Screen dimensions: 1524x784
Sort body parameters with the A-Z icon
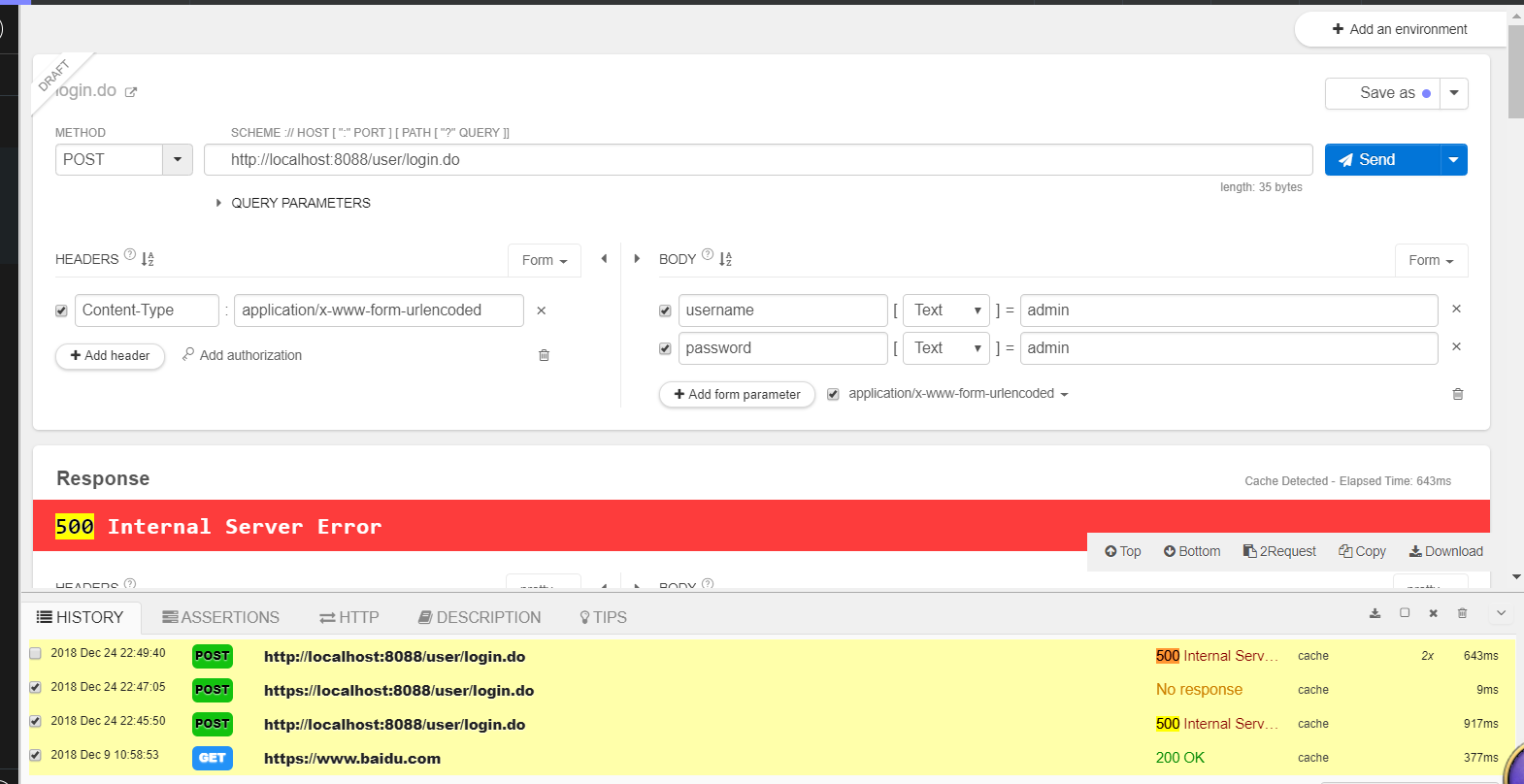click(725, 259)
